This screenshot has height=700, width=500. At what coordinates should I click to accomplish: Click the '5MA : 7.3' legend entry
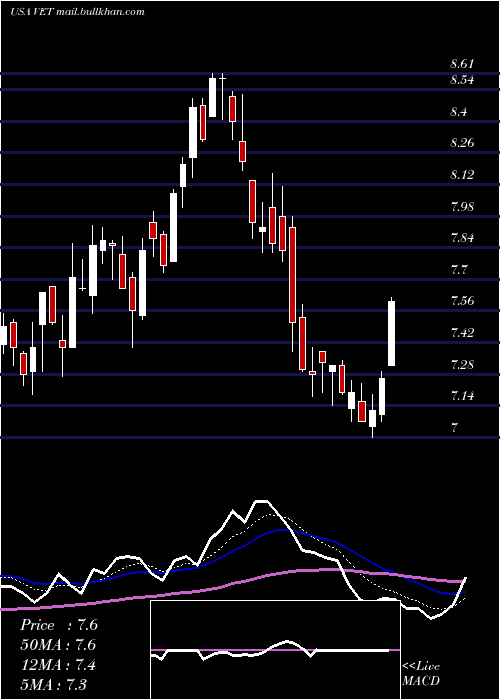(54, 684)
